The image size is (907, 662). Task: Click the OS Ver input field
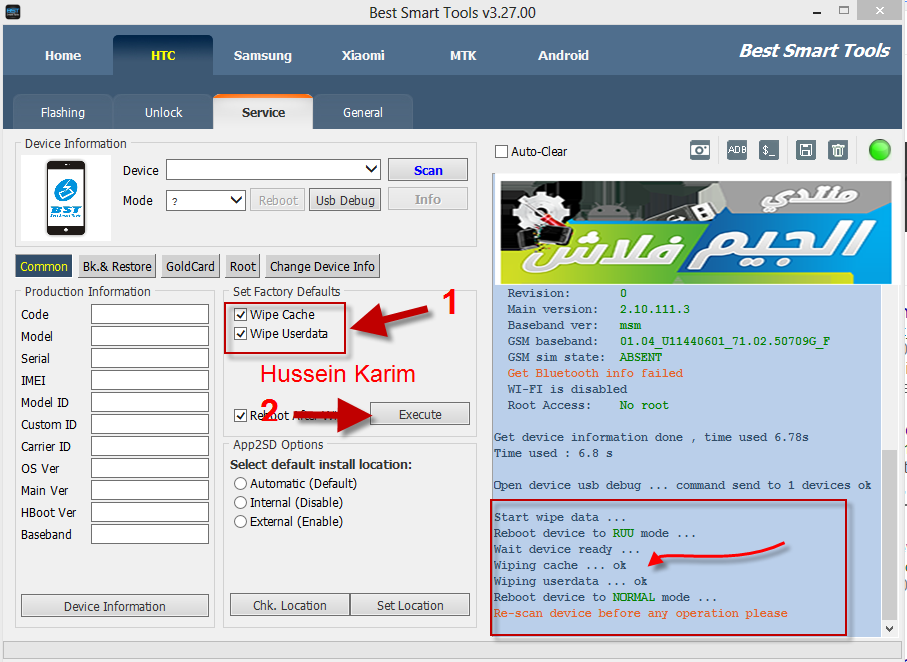pos(150,468)
